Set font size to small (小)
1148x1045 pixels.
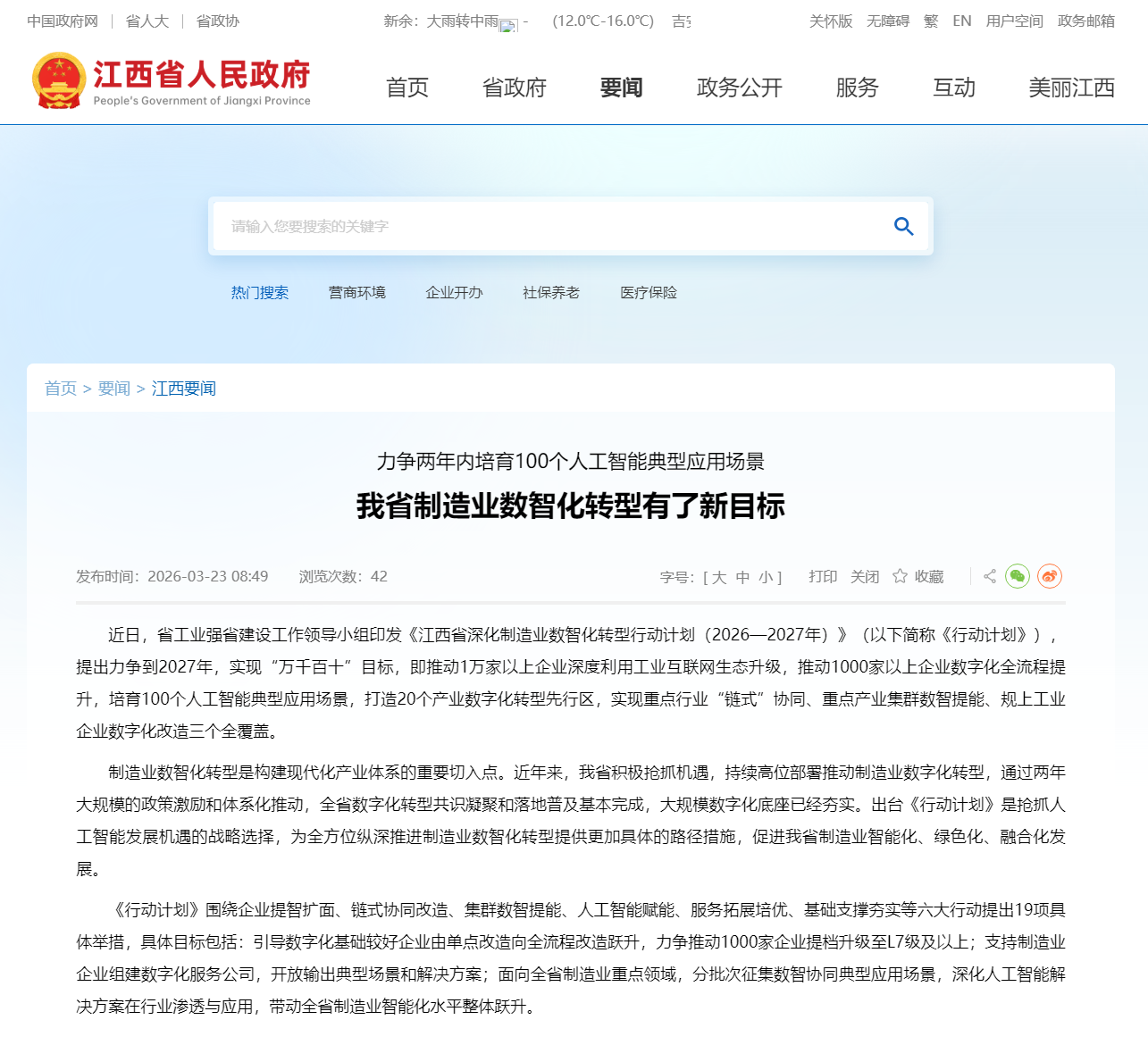pos(766,578)
